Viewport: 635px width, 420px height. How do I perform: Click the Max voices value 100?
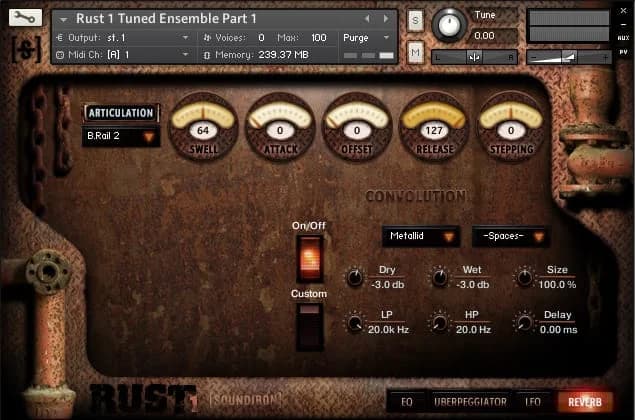(318, 38)
